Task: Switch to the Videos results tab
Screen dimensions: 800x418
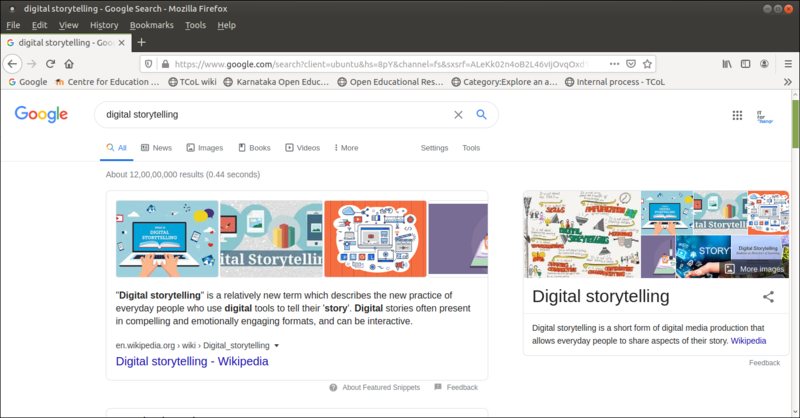Action: (303, 147)
